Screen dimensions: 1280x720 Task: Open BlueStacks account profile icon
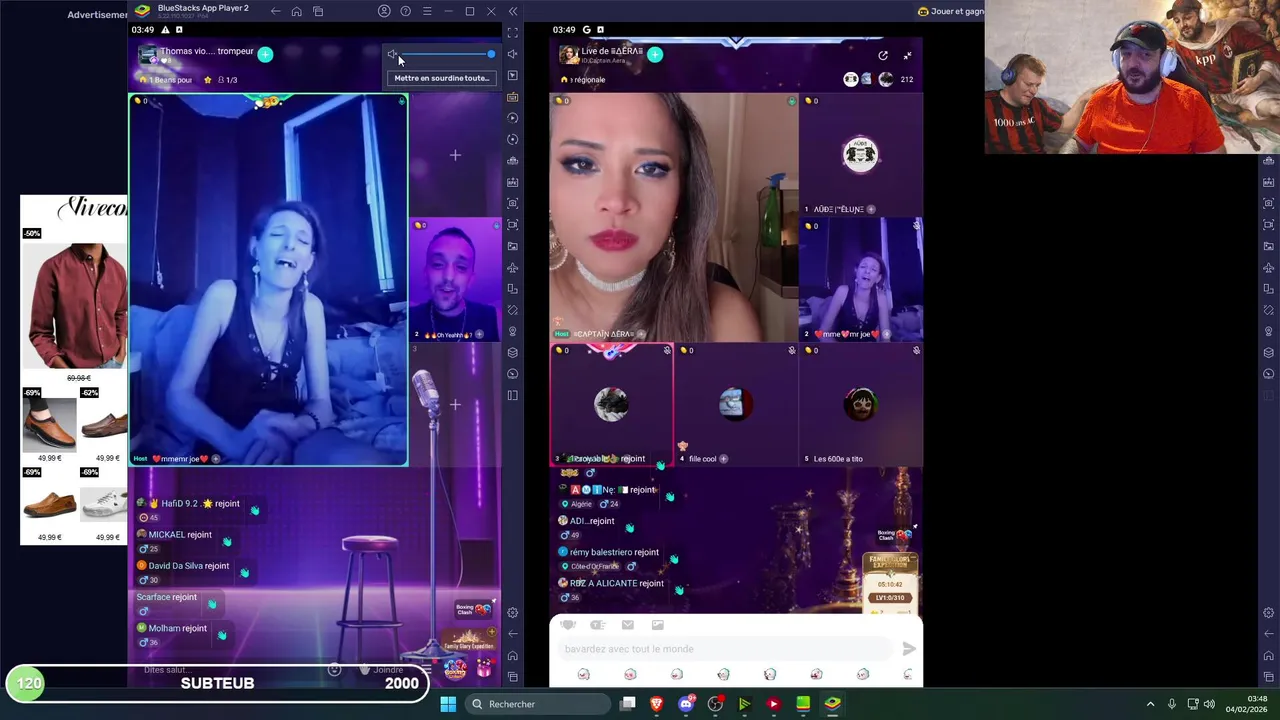tap(384, 11)
